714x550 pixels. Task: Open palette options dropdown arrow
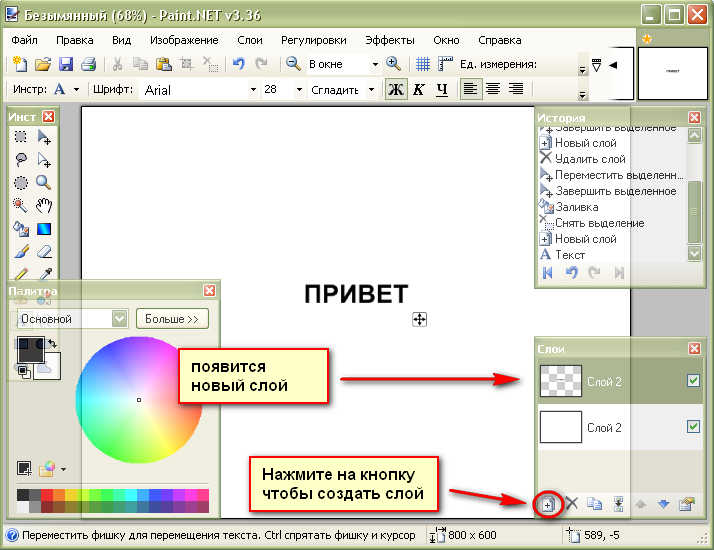point(63,469)
